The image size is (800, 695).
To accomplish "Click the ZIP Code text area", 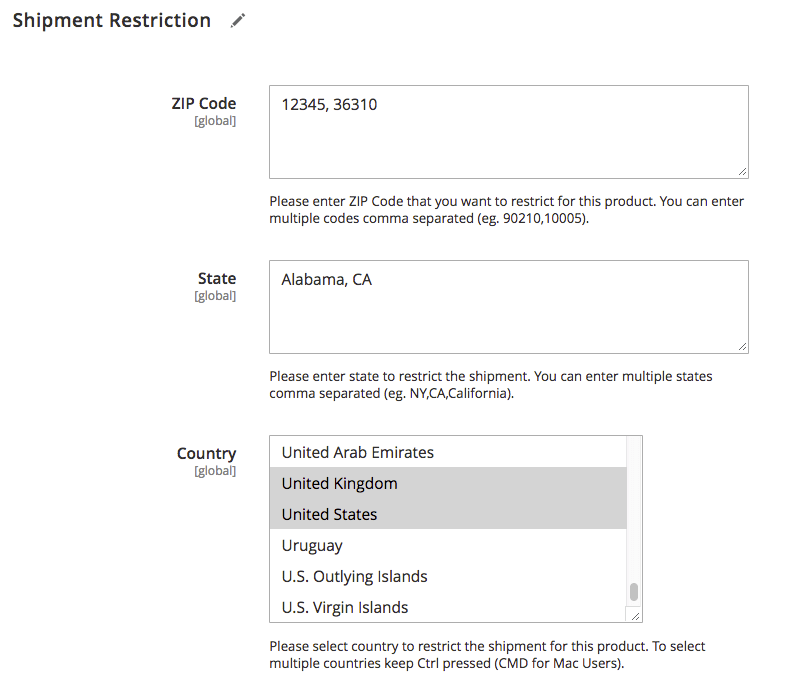I will (x=508, y=131).
